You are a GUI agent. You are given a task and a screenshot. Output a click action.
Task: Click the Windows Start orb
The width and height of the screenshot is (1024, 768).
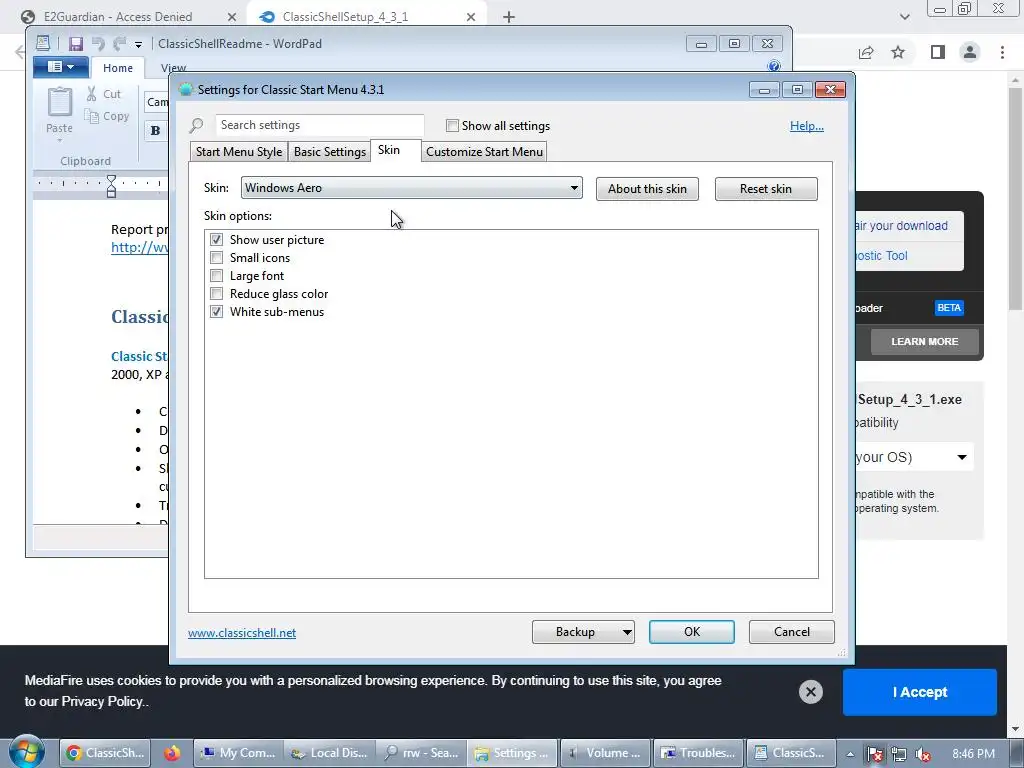coord(26,752)
